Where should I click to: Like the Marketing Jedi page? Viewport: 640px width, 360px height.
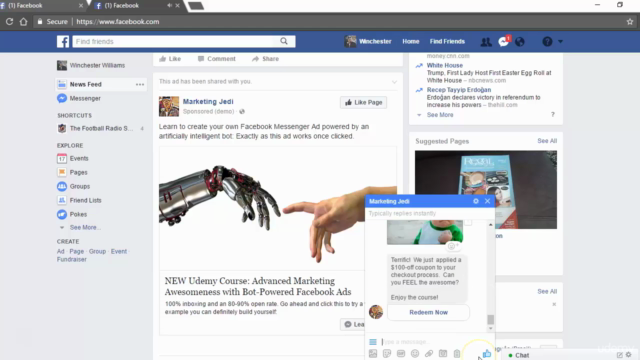pyautogui.click(x=364, y=102)
